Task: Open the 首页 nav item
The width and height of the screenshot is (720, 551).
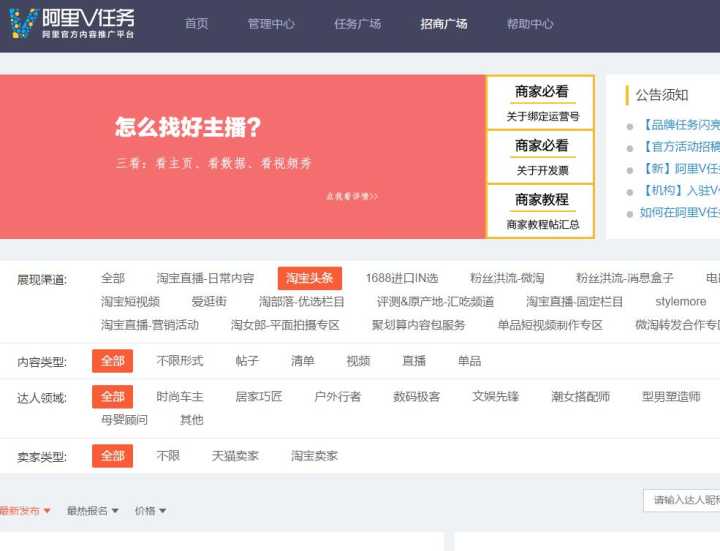Action: click(197, 23)
